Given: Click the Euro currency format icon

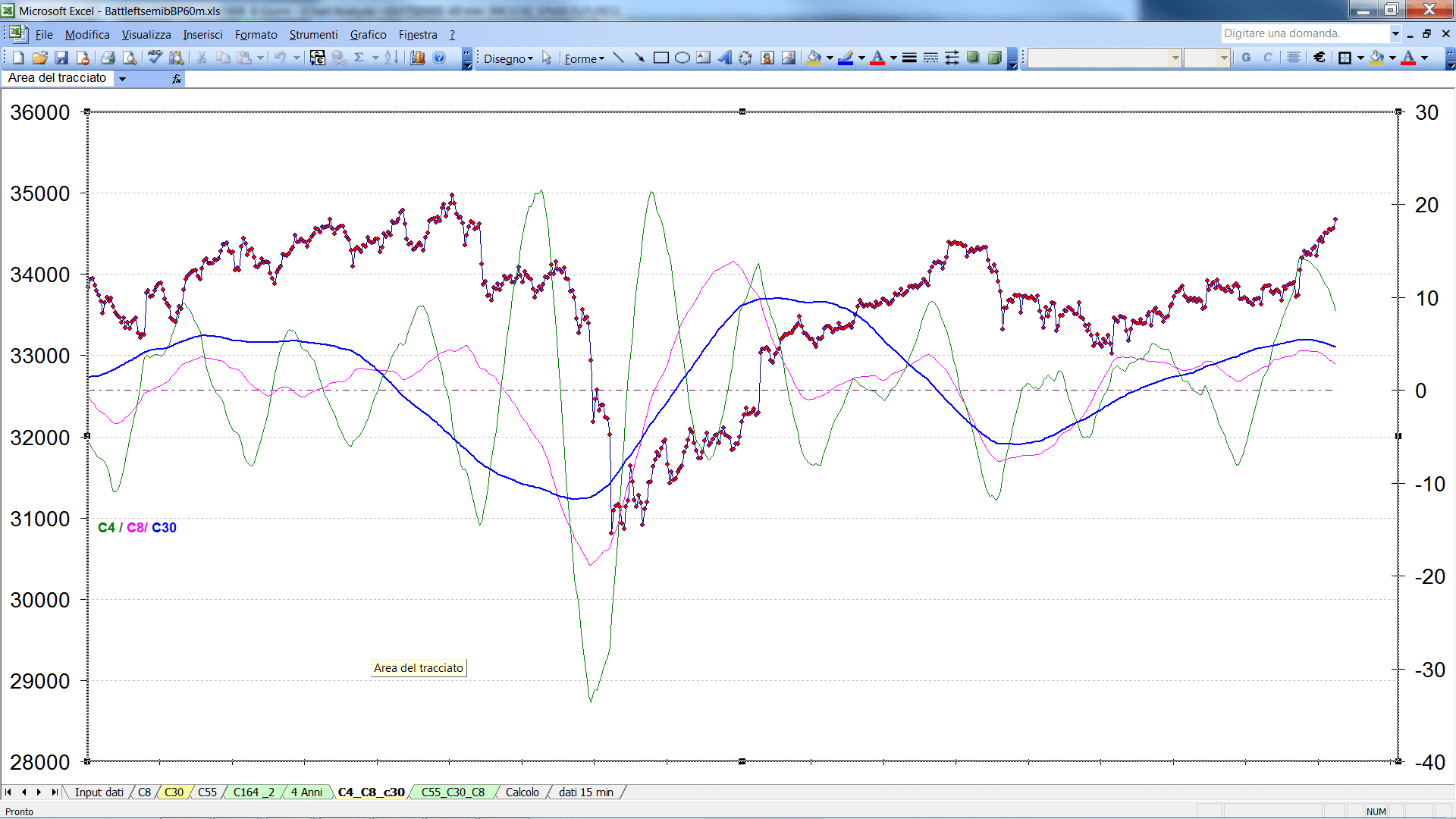Looking at the screenshot, I should (1319, 58).
